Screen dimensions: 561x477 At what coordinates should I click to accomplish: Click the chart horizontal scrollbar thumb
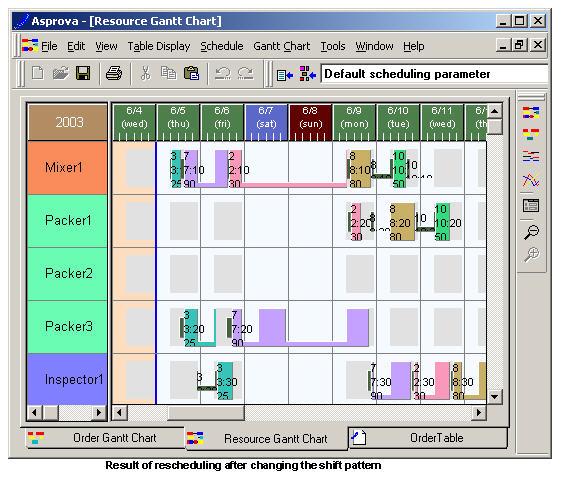click(206, 413)
